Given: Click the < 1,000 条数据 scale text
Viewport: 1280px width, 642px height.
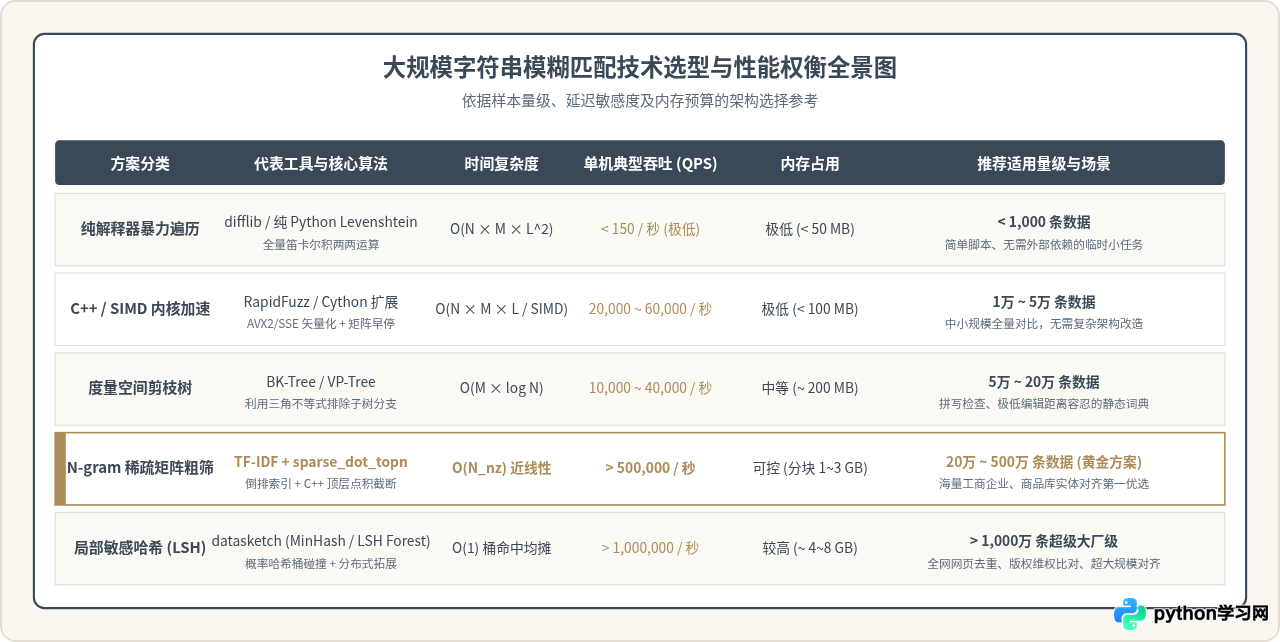Looking at the screenshot, I should (1044, 222).
